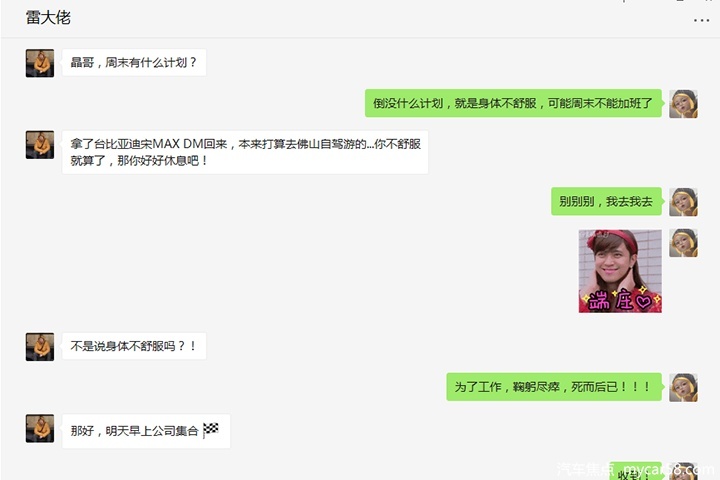Click the partially visible 收到 green bubble
Screen dimensions: 720x480
(x=636, y=471)
